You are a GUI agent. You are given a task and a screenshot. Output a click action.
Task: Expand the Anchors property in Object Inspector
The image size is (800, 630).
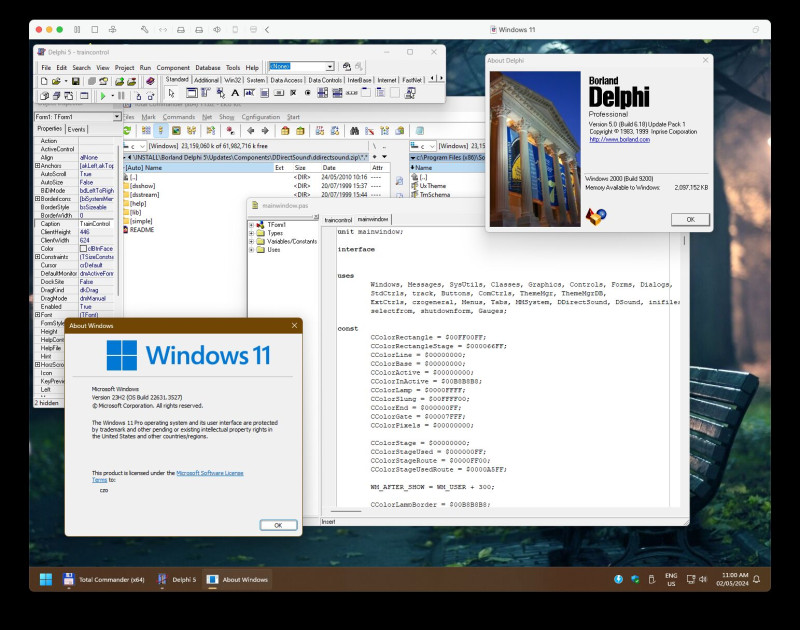coord(38,166)
